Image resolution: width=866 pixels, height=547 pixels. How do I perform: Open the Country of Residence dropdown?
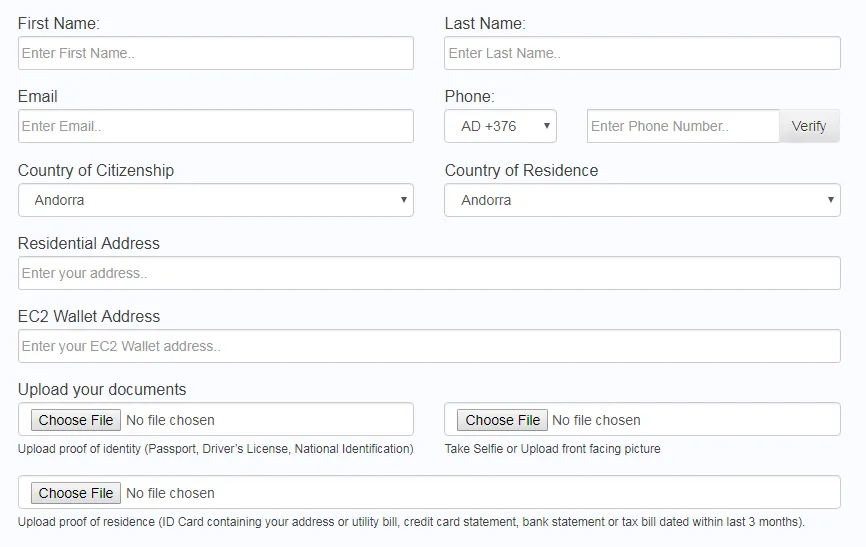[x=642, y=200]
